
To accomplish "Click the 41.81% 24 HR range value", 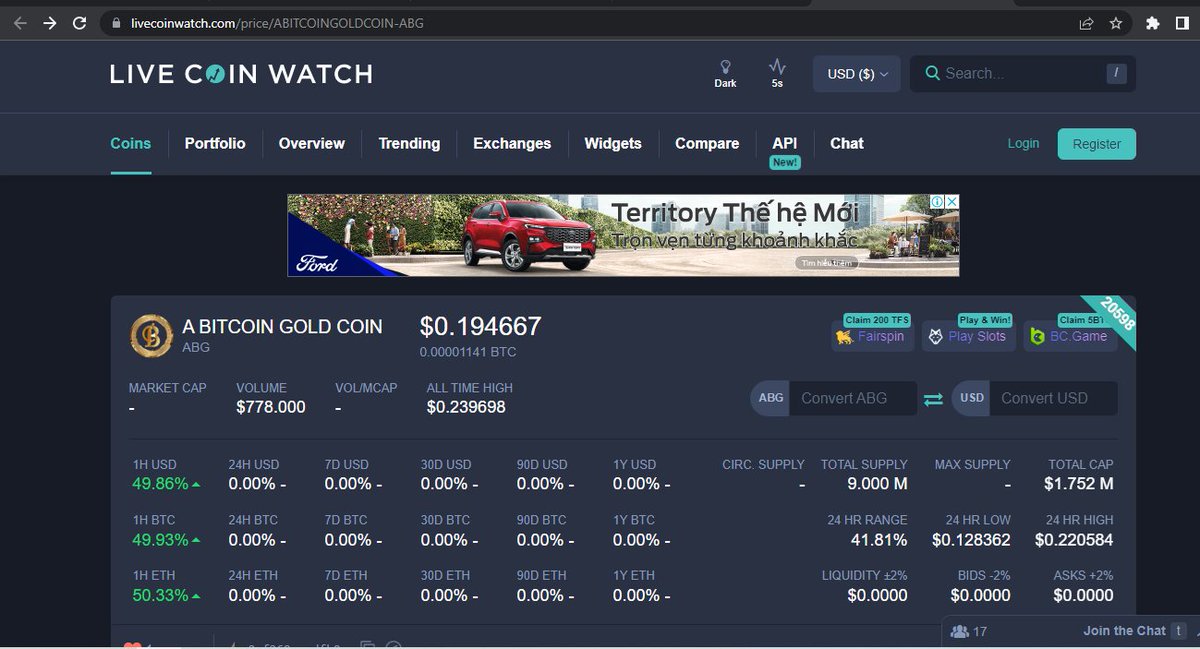I will tap(879, 540).
